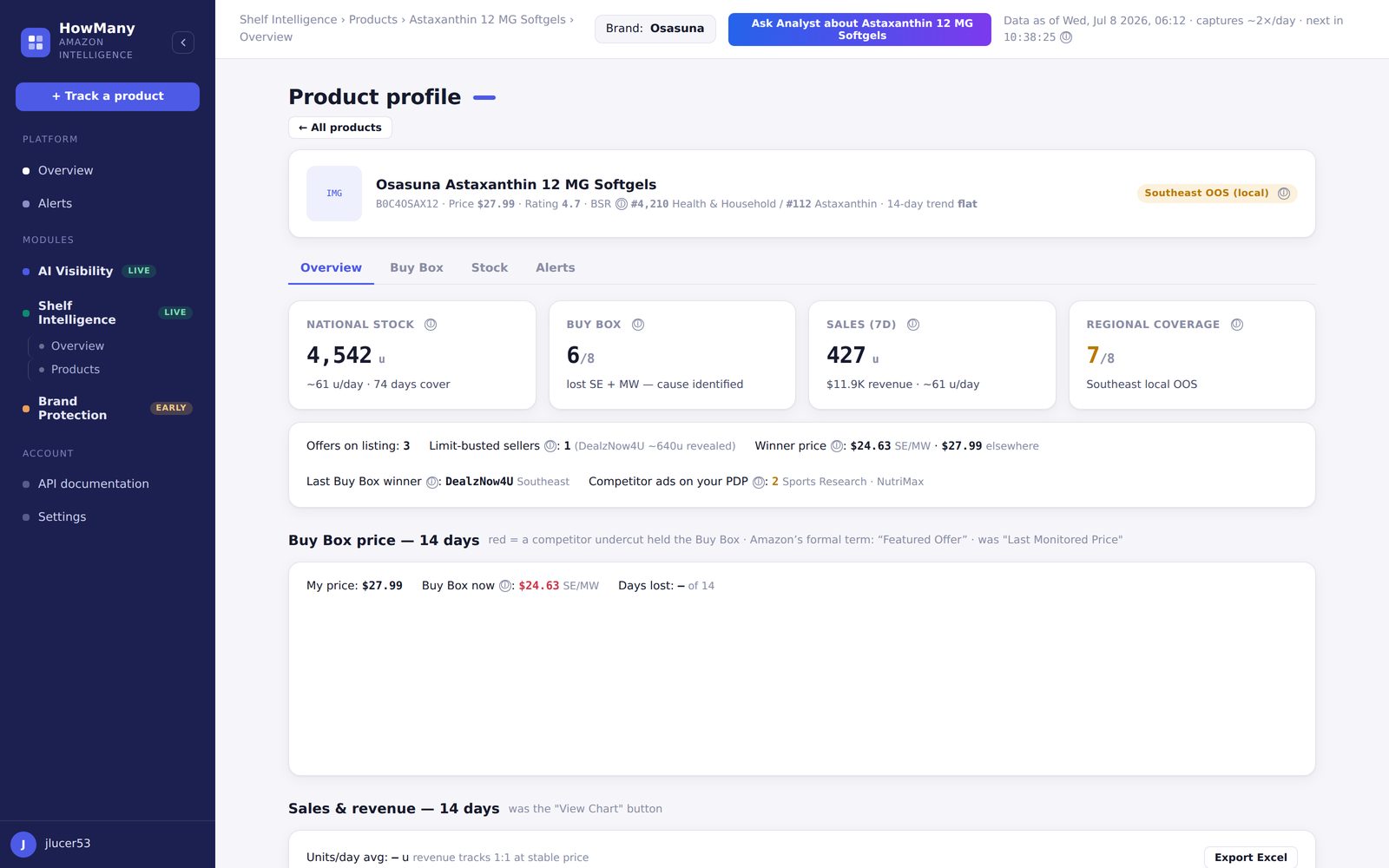
Task: Click 'lost SE + MW — cause identified' text
Action: pyautogui.click(x=655, y=385)
